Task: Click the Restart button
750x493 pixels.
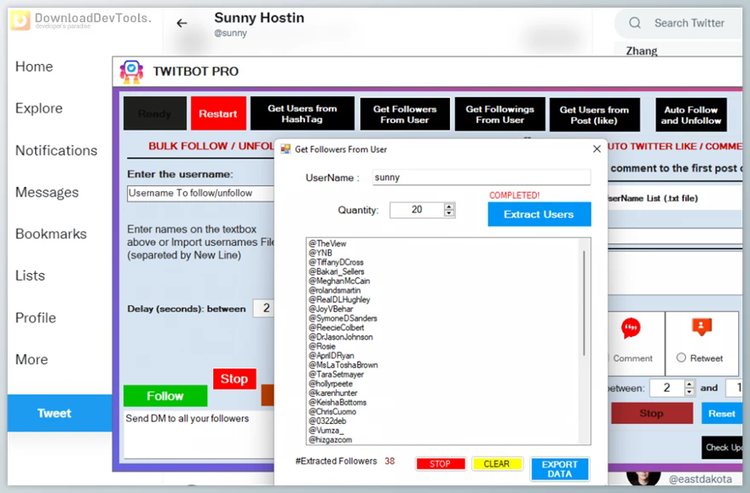Action: [x=218, y=113]
